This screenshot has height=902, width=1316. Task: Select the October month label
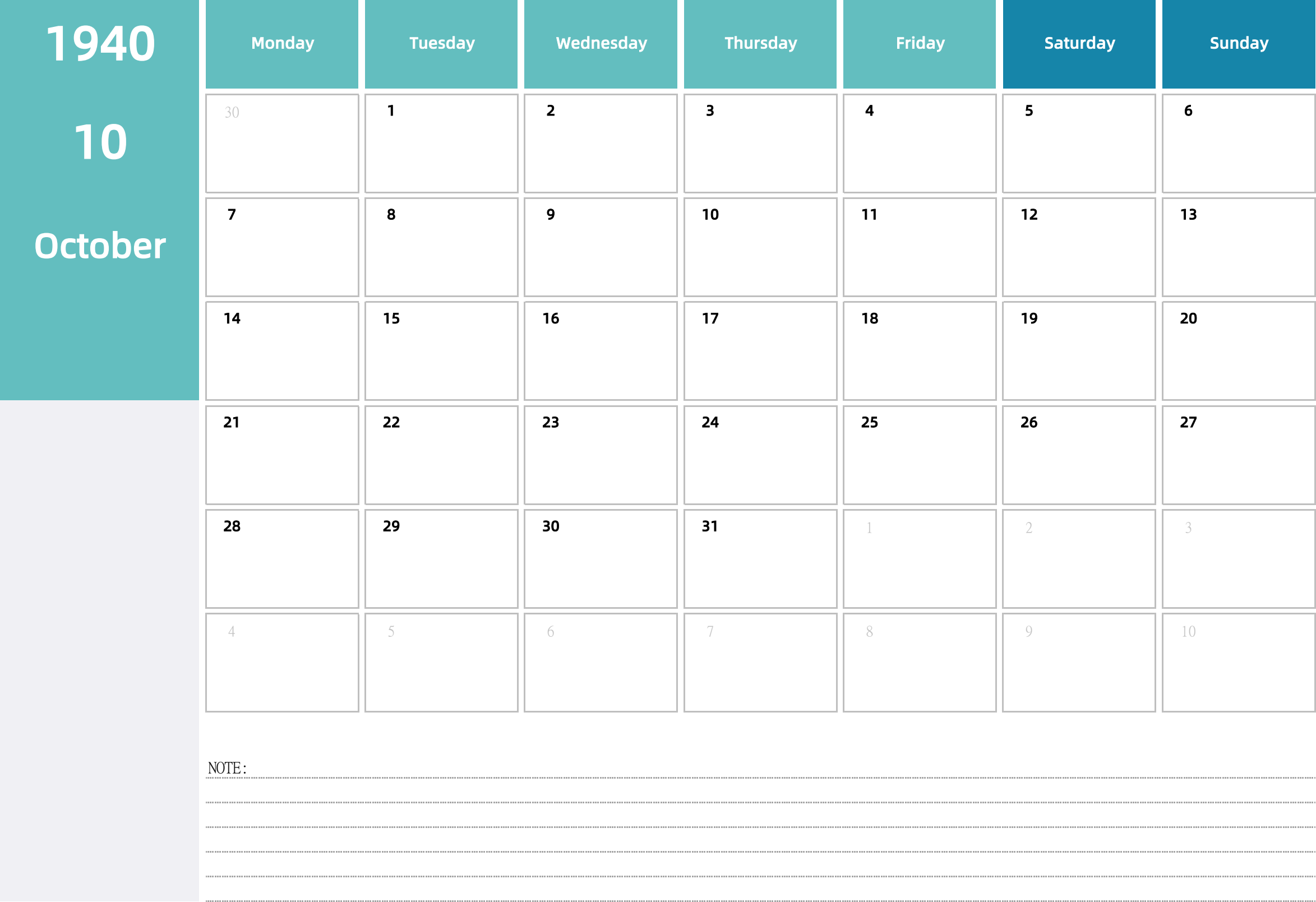coord(100,244)
